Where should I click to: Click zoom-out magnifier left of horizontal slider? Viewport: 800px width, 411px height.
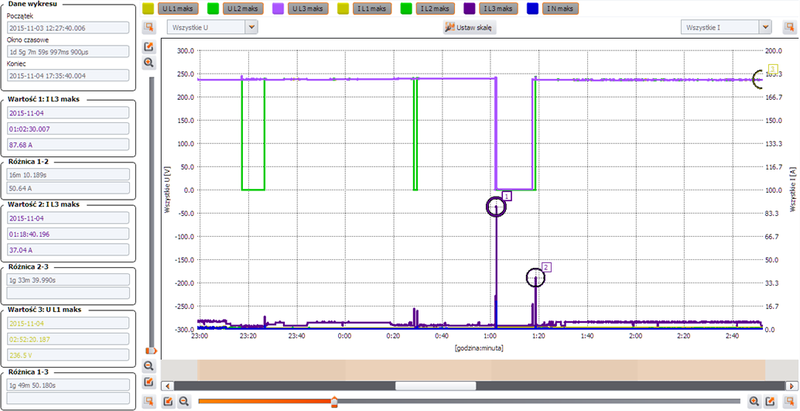pos(184,401)
